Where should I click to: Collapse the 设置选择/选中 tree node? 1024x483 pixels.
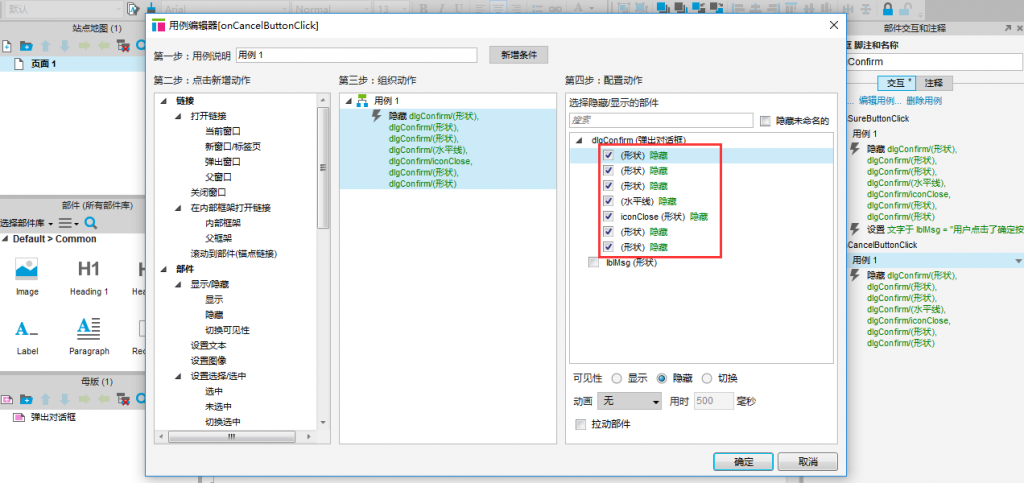pos(178,377)
